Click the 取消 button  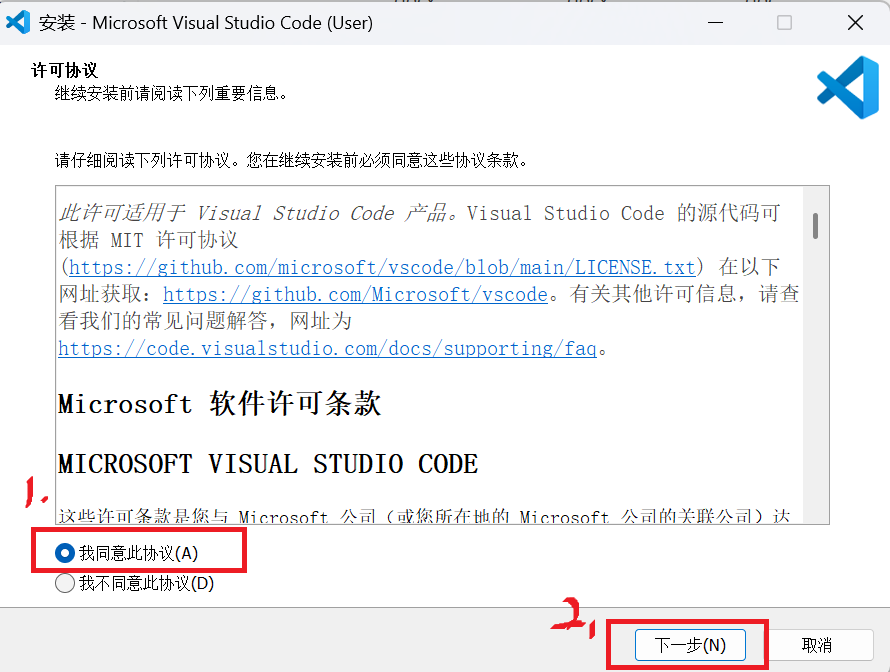(820, 645)
